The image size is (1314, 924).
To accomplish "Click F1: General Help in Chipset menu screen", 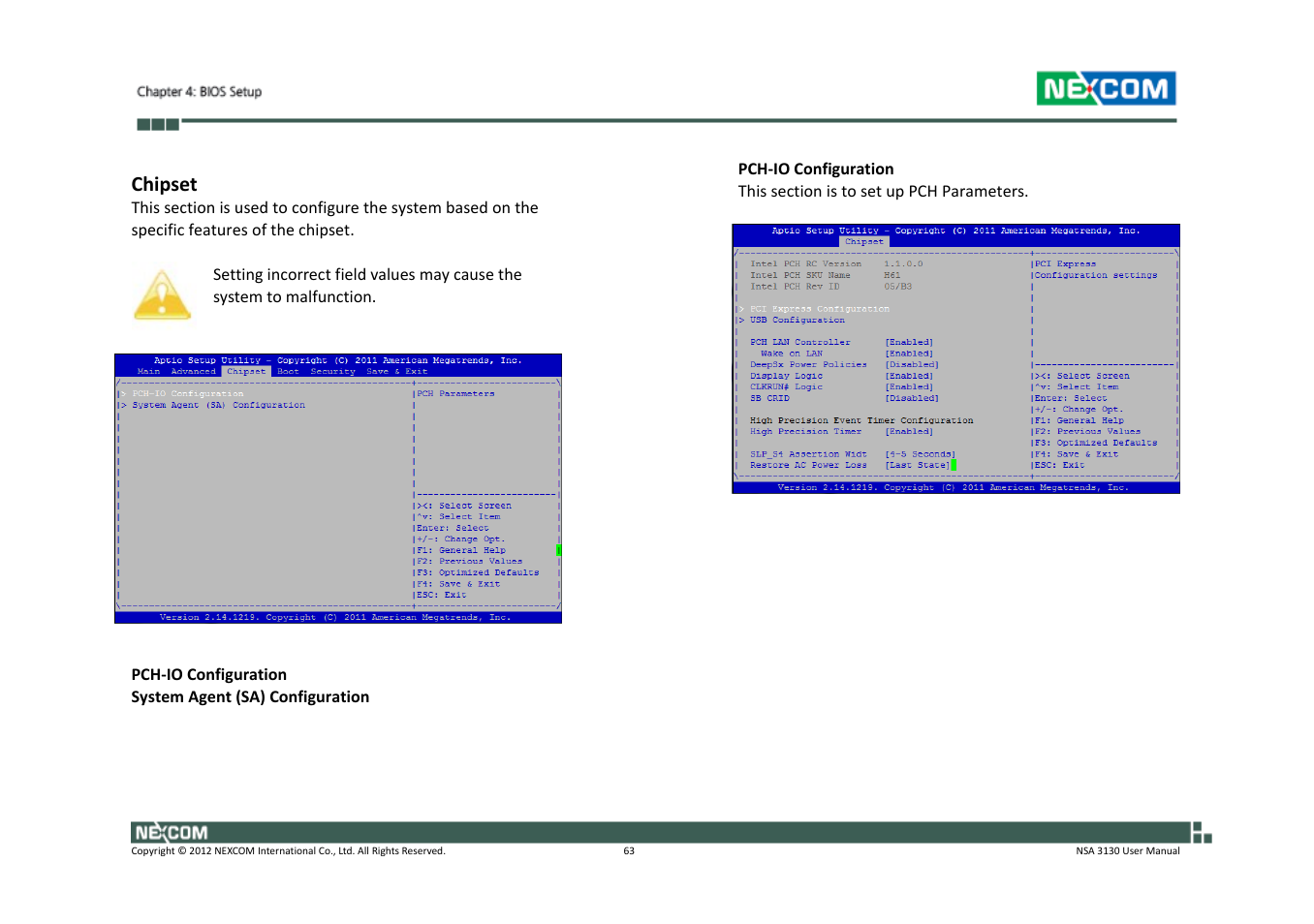I will click(x=462, y=551).
